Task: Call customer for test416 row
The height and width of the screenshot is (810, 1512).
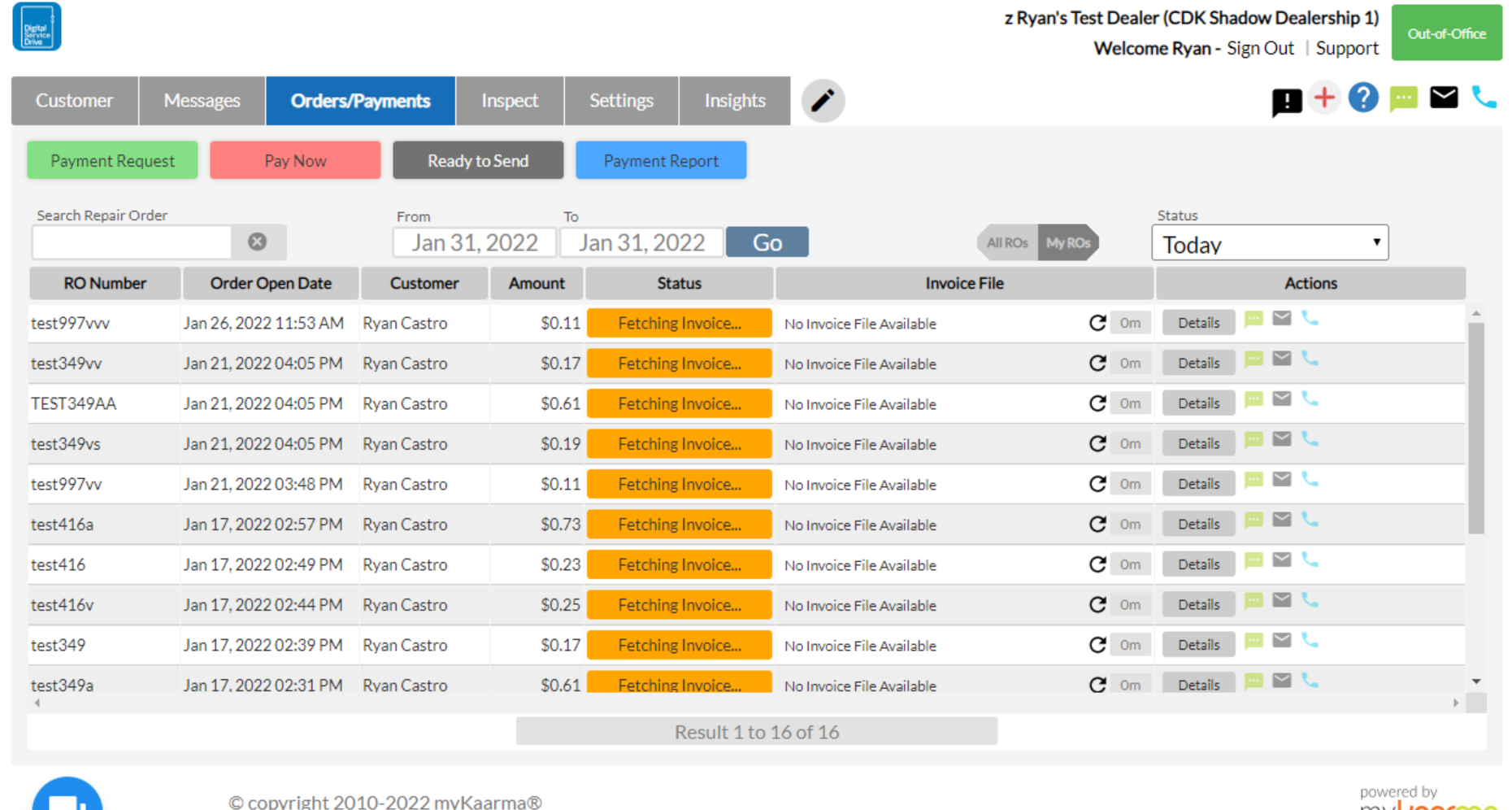Action: 1310,560
